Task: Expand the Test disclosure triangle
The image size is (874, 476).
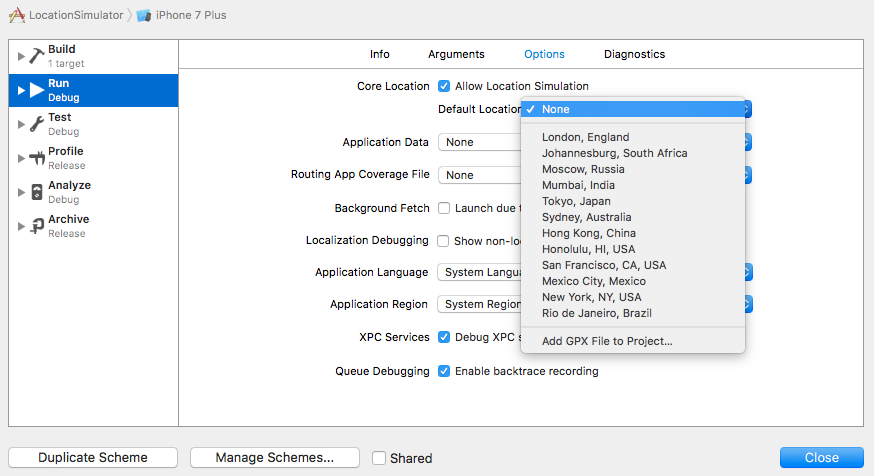Action: (21, 124)
